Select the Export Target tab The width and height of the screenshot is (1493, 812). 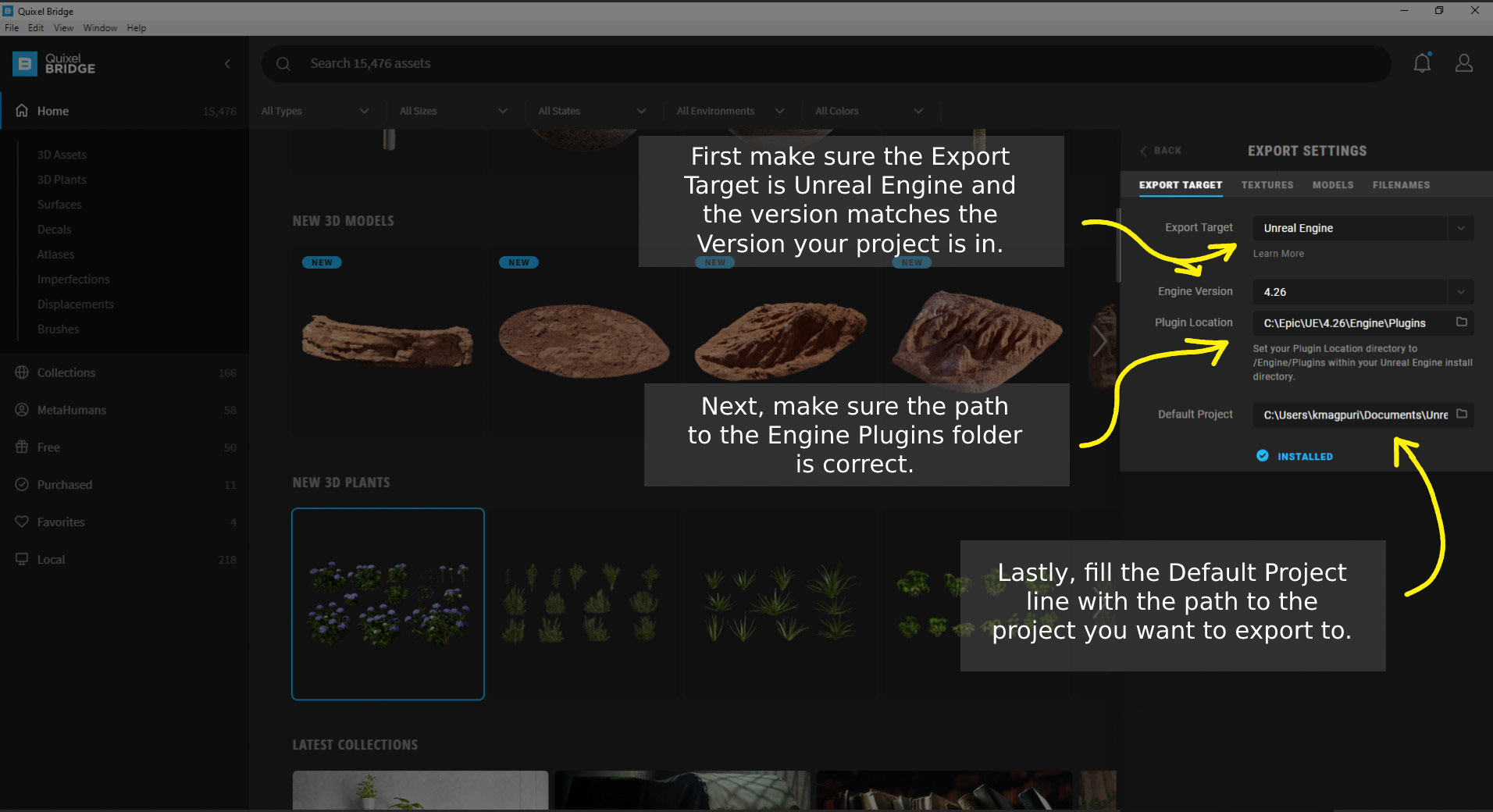click(x=1181, y=185)
